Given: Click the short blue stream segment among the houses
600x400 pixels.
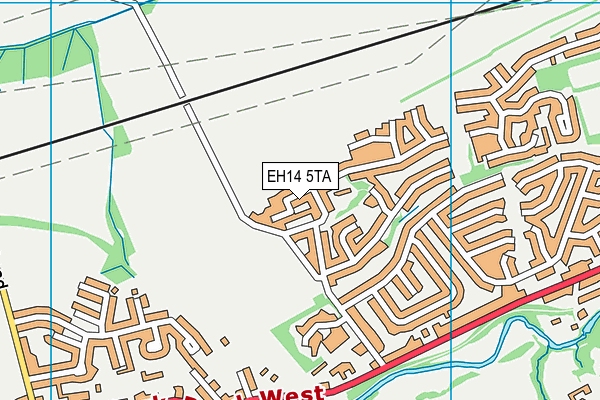Looking at the screenshot, I should (x=409, y=214).
